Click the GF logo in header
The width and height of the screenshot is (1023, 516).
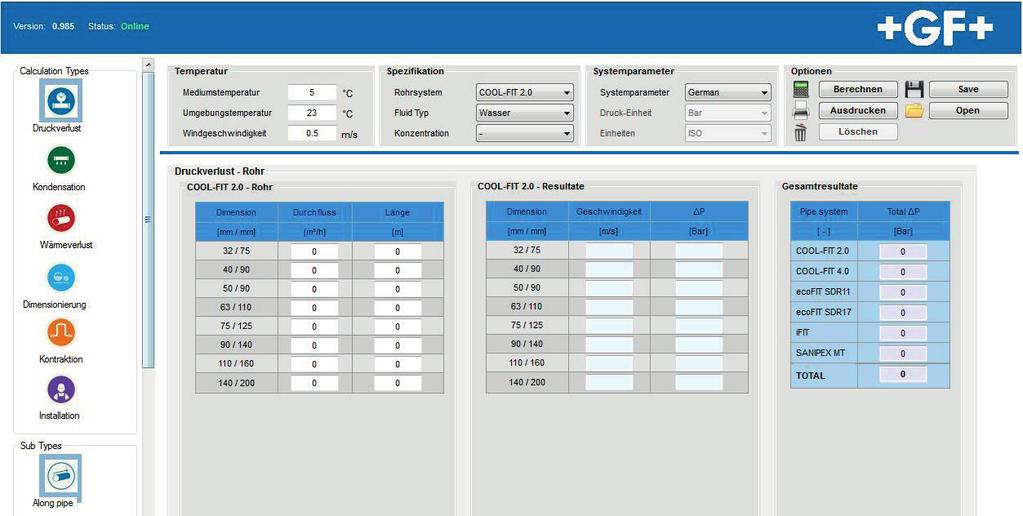(x=936, y=28)
